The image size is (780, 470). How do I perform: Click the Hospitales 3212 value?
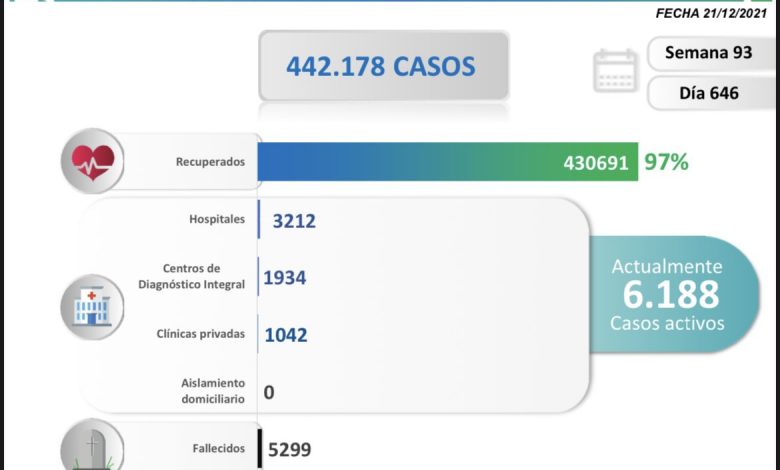293,220
